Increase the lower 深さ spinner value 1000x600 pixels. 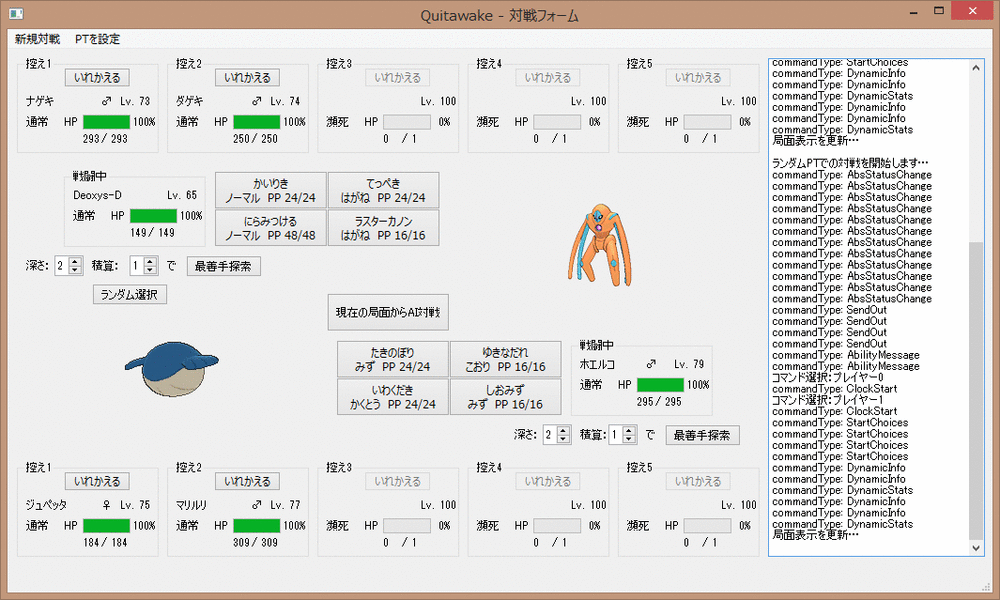(563, 430)
